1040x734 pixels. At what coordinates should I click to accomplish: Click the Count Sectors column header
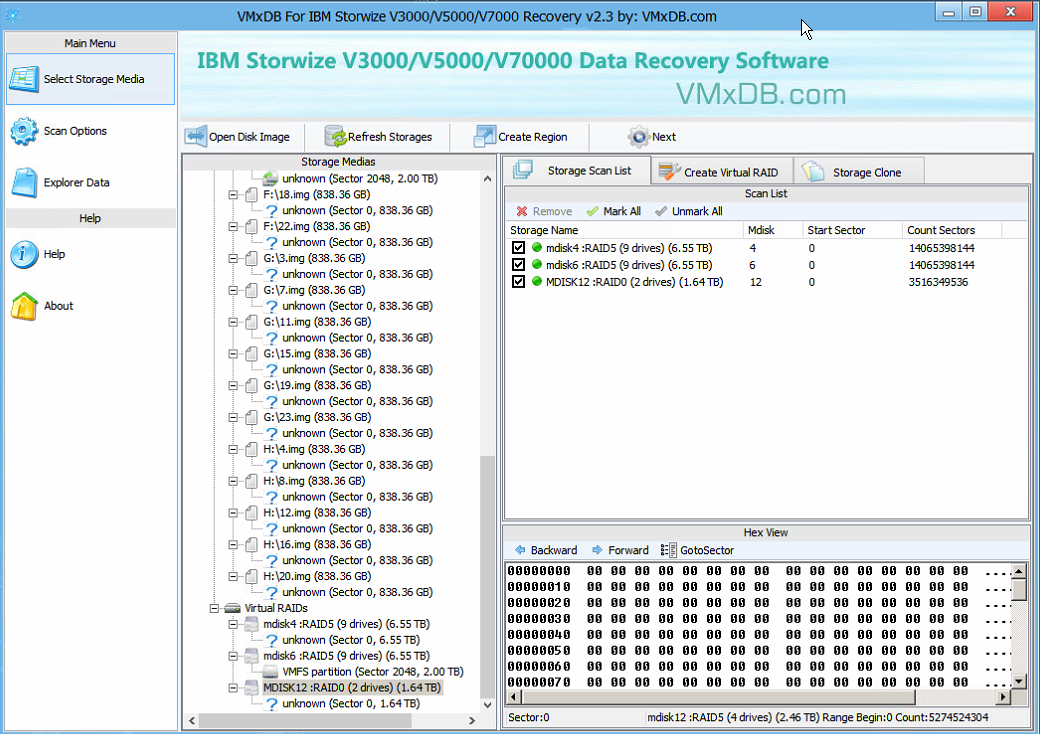[951, 230]
